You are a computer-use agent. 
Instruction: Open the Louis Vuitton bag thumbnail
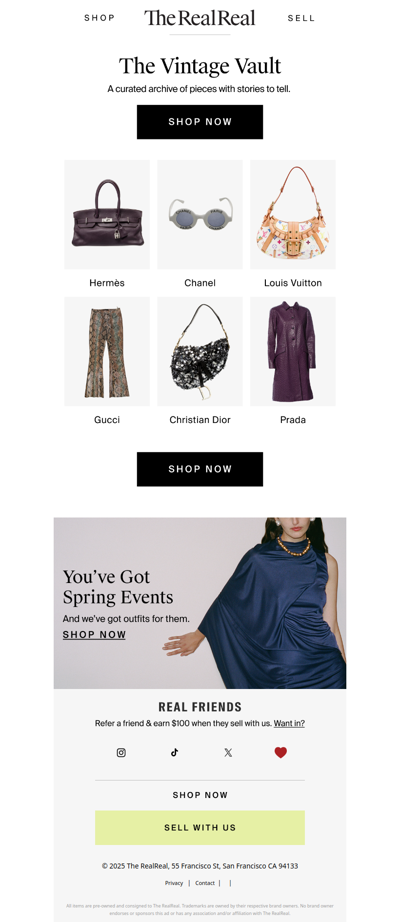(293, 215)
